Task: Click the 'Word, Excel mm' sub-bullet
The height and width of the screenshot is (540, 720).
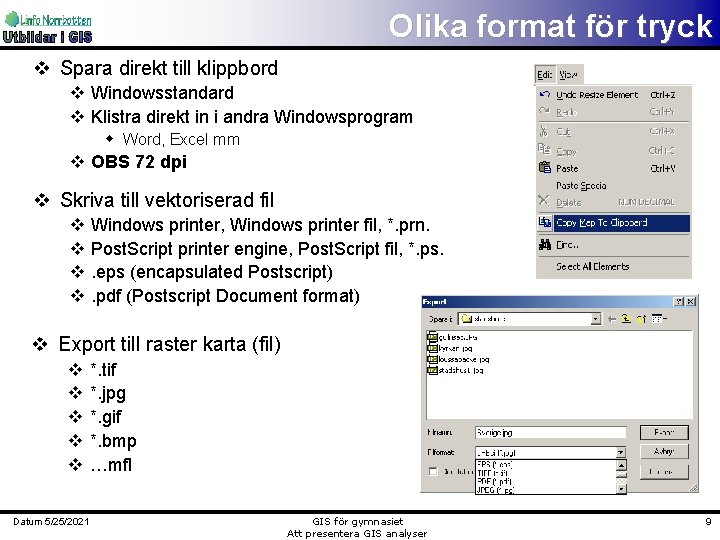Action: pos(181,139)
